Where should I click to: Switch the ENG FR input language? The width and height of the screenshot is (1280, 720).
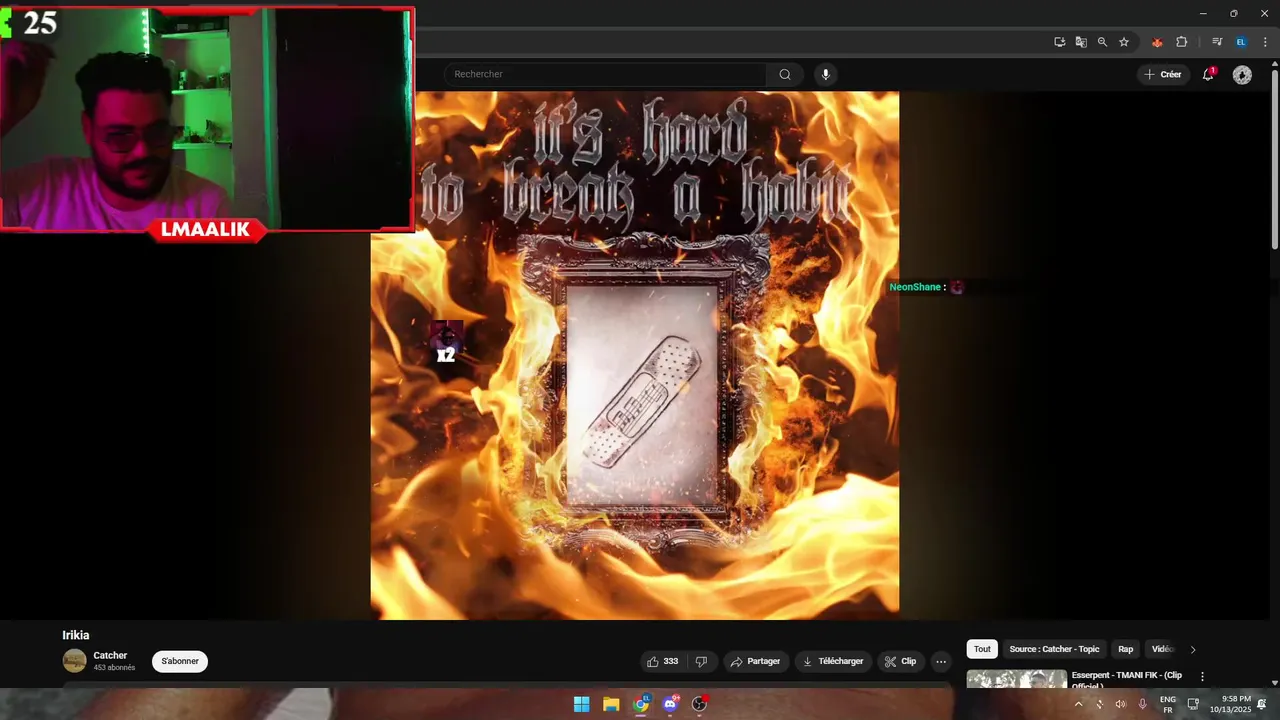[1167, 704]
